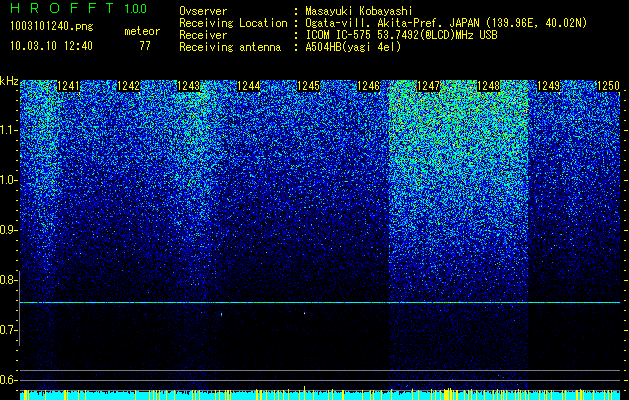This screenshot has width=629, height=400.
Task: Click the meteor label
Action: [142, 31]
